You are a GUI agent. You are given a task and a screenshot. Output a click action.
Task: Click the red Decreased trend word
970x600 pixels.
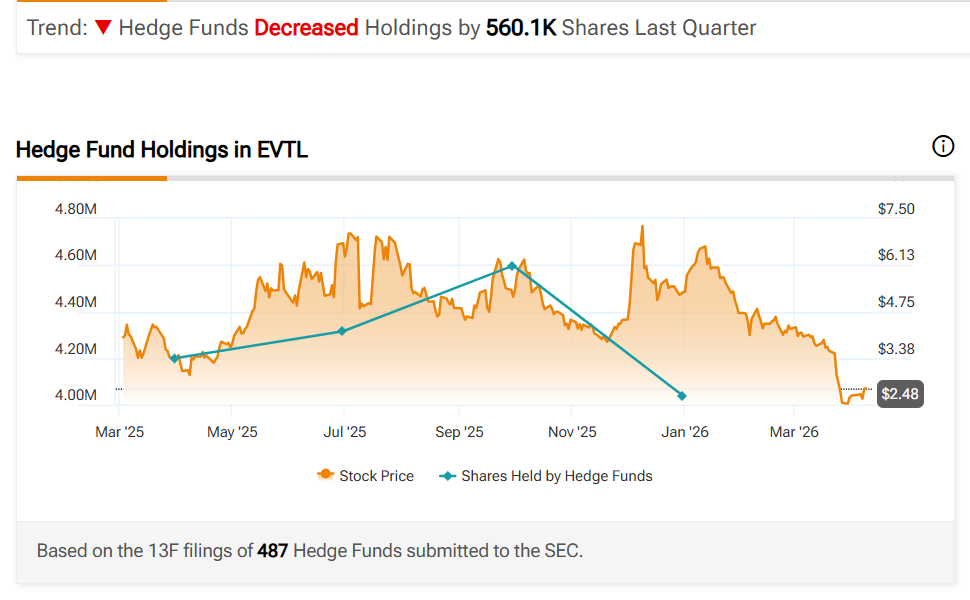tap(306, 28)
